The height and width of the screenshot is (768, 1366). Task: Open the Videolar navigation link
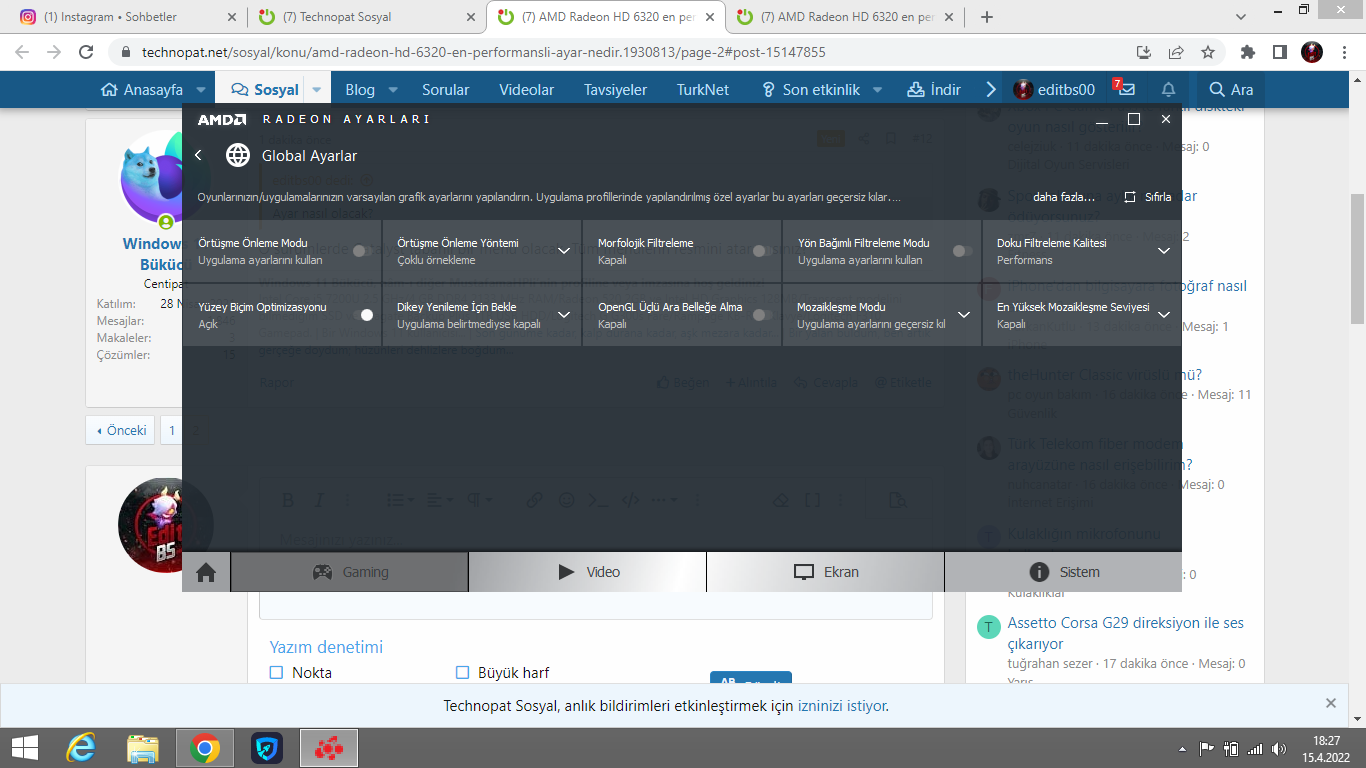[x=527, y=89]
